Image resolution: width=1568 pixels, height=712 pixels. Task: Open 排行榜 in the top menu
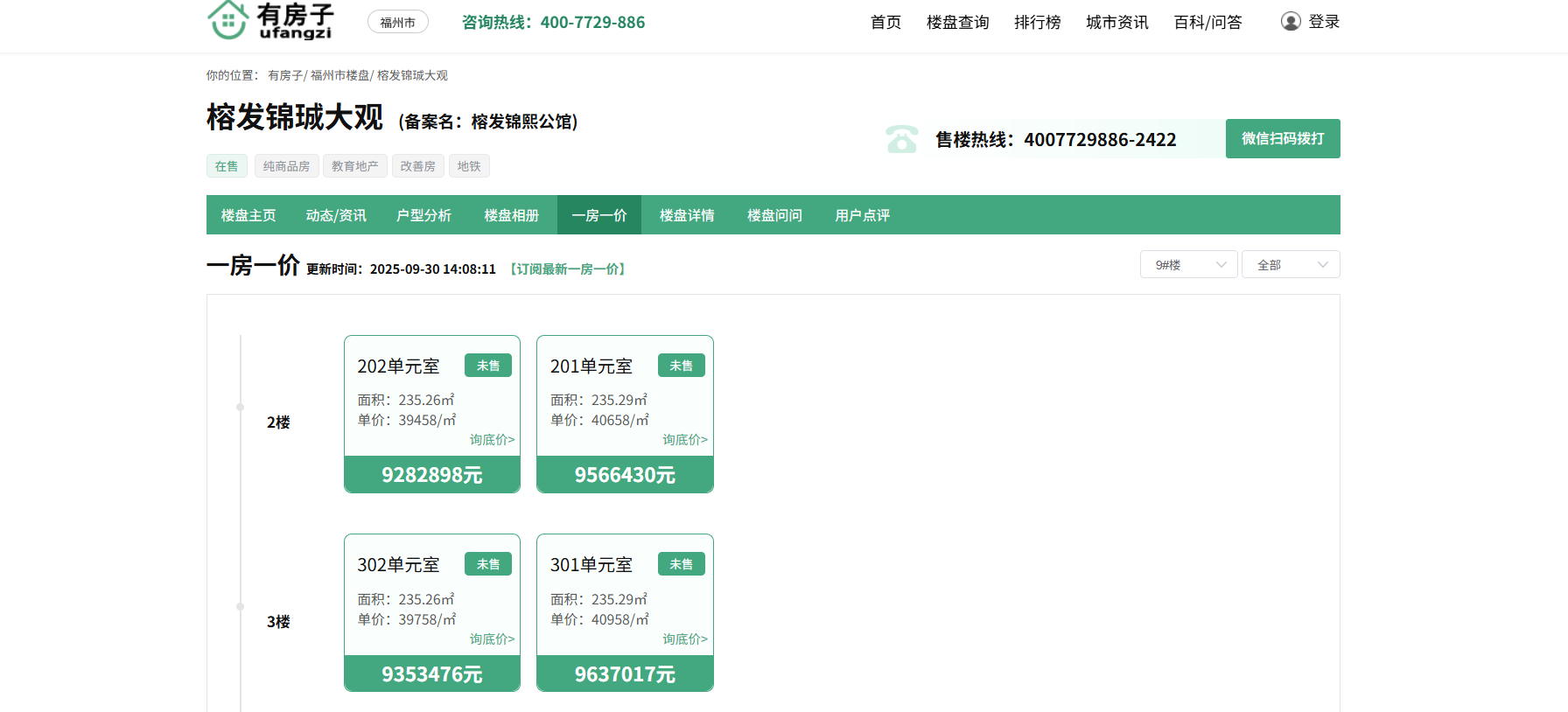point(1037,23)
